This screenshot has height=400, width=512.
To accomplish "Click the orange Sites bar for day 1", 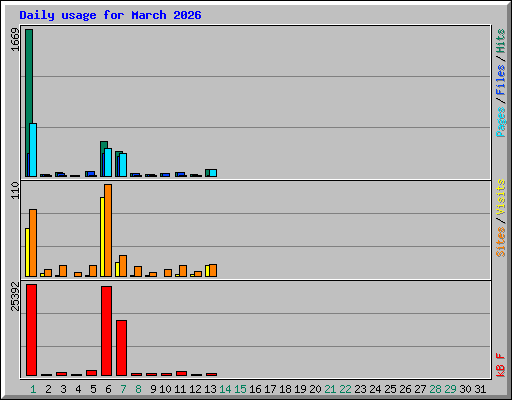I will click(x=33, y=243).
